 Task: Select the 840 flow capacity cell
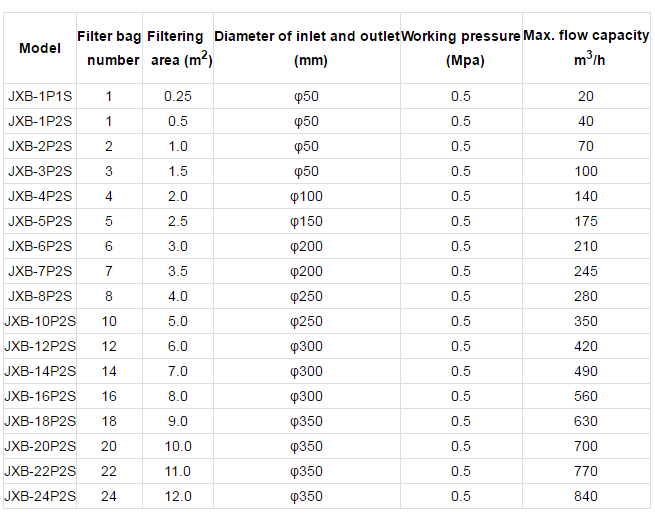point(586,496)
